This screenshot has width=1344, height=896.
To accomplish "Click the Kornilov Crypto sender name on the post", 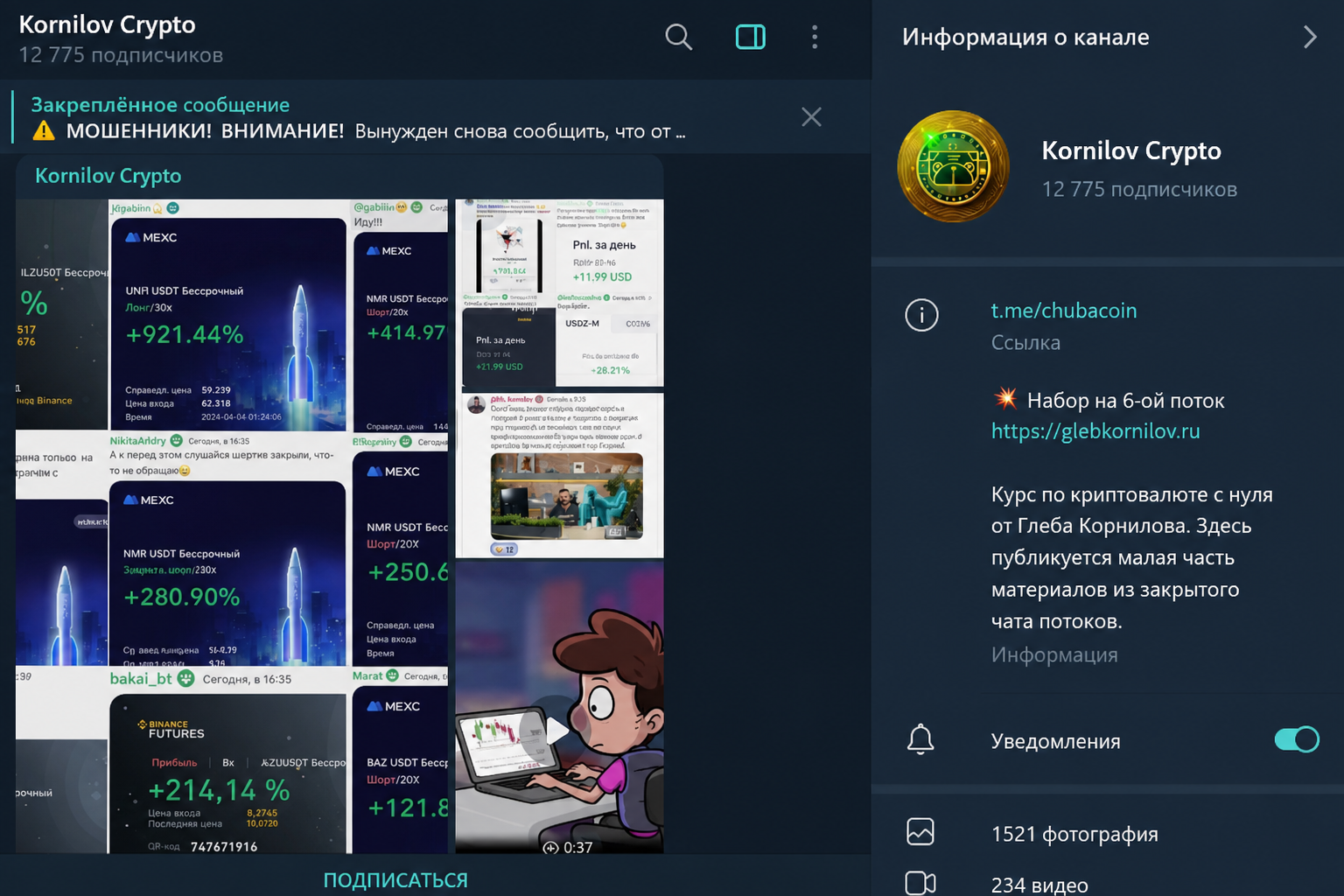I will (x=108, y=176).
